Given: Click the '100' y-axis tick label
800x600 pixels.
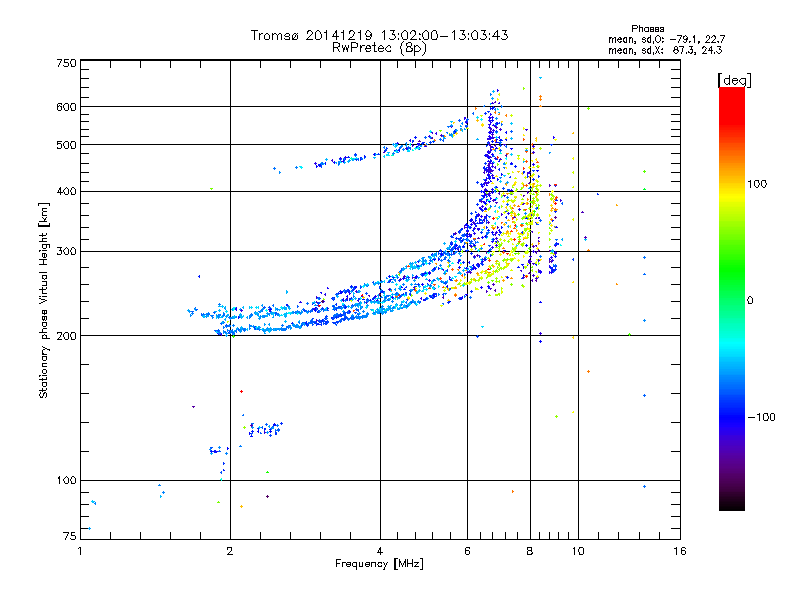Looking at the screenshot, I should (x=66, y=480).
